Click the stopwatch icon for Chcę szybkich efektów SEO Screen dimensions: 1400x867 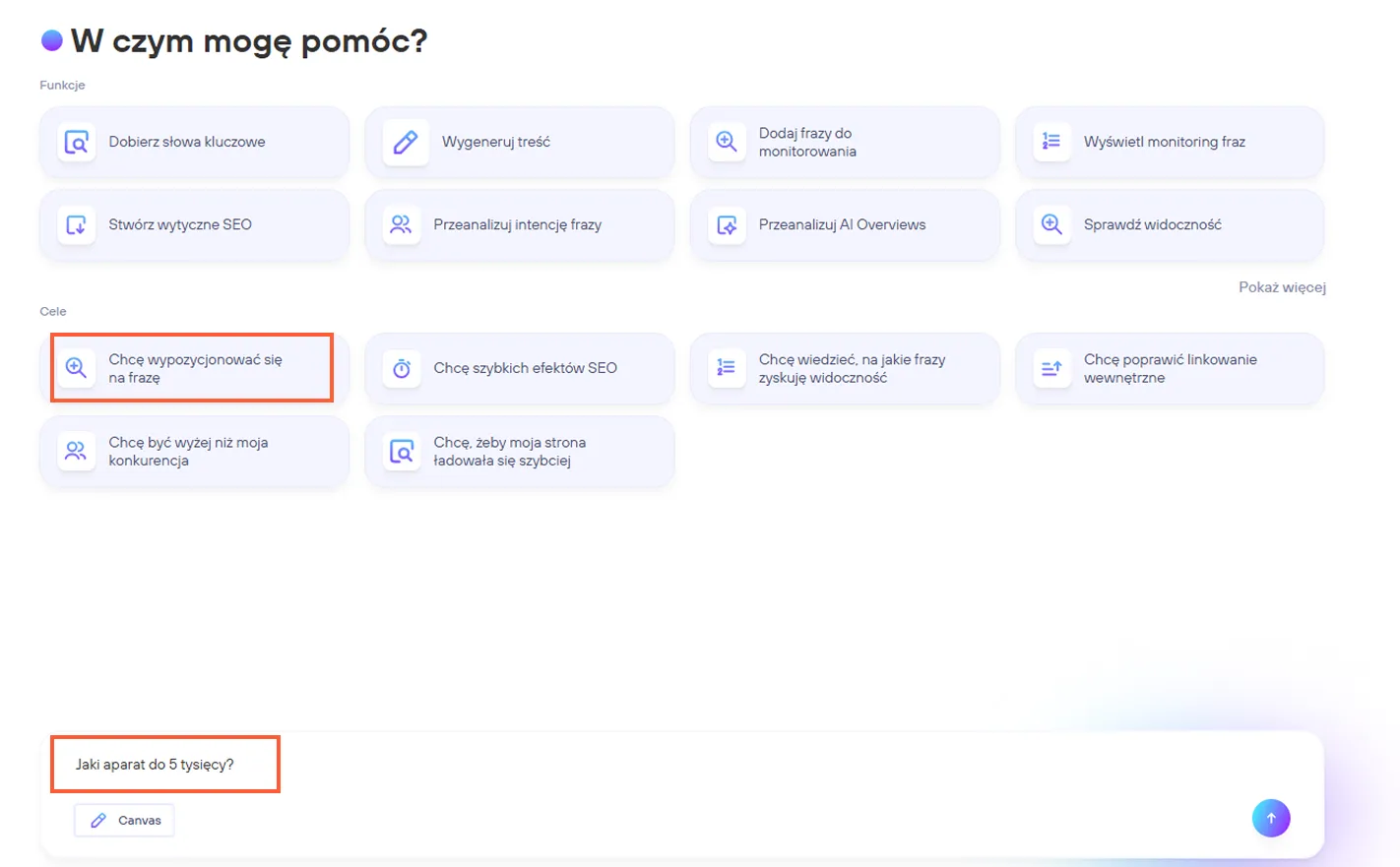(x=402, y=368)
